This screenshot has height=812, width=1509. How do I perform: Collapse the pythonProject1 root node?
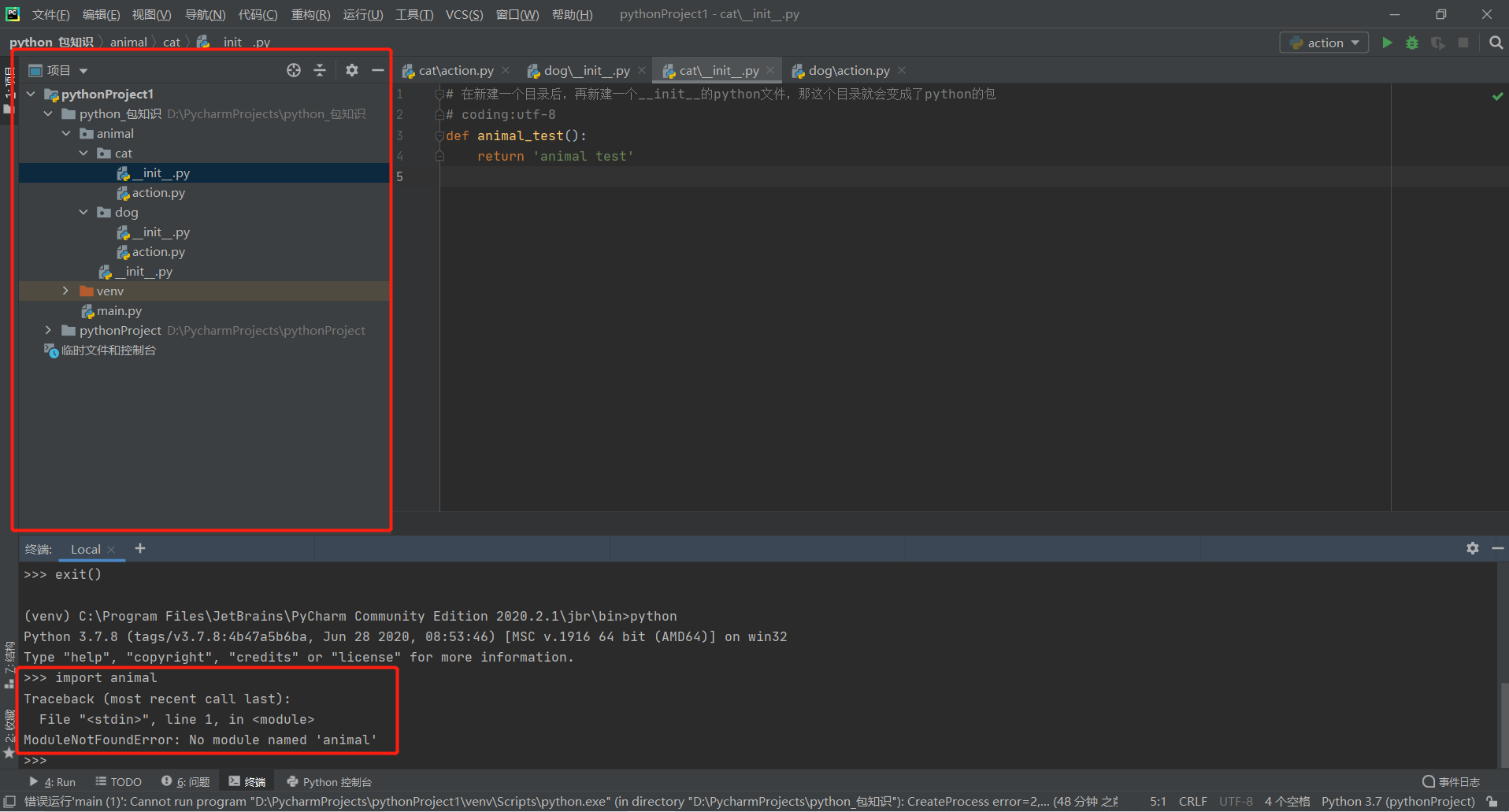coord(31,95)
